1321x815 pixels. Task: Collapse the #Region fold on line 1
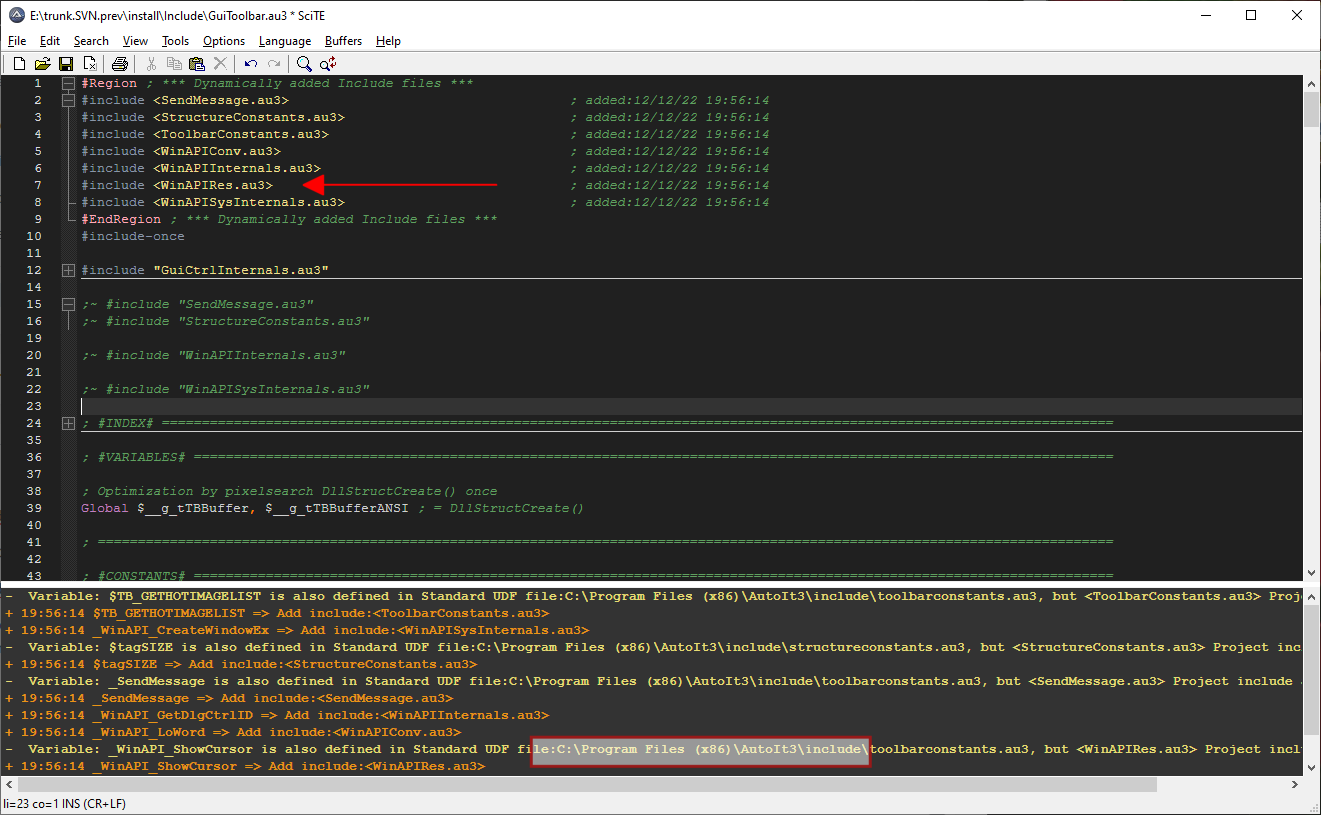[x=68, y=84]
